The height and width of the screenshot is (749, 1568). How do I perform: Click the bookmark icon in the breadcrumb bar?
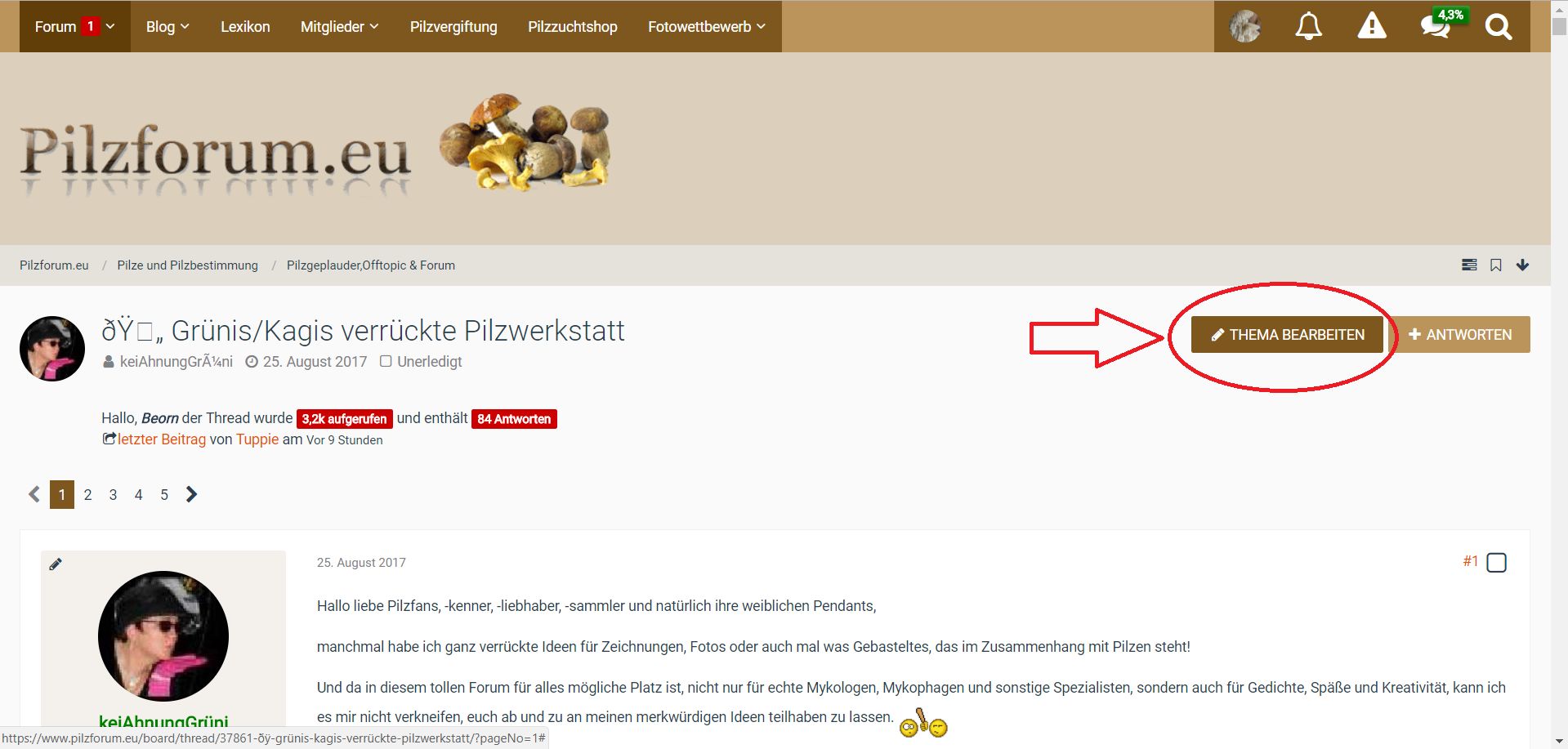(1495, 265)
